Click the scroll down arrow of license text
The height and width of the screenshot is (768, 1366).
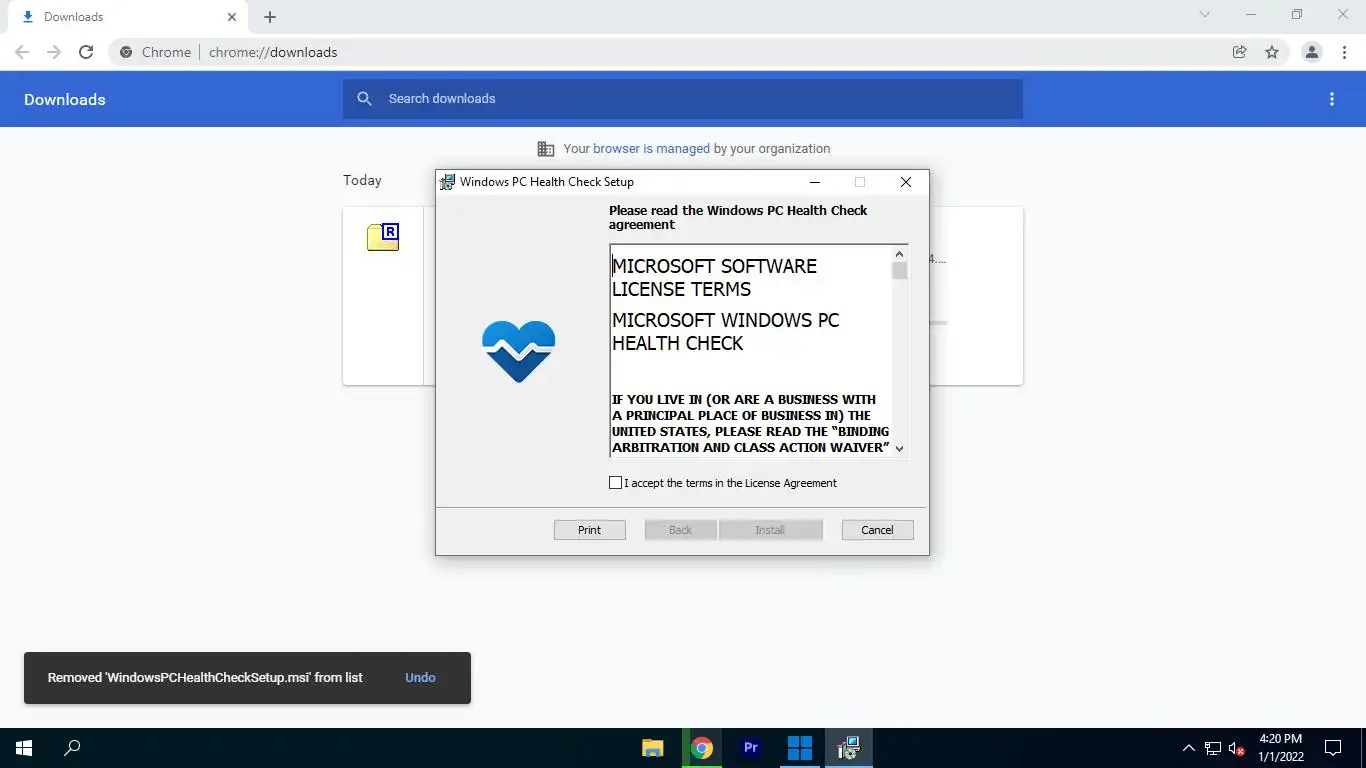tap(899, 448)
